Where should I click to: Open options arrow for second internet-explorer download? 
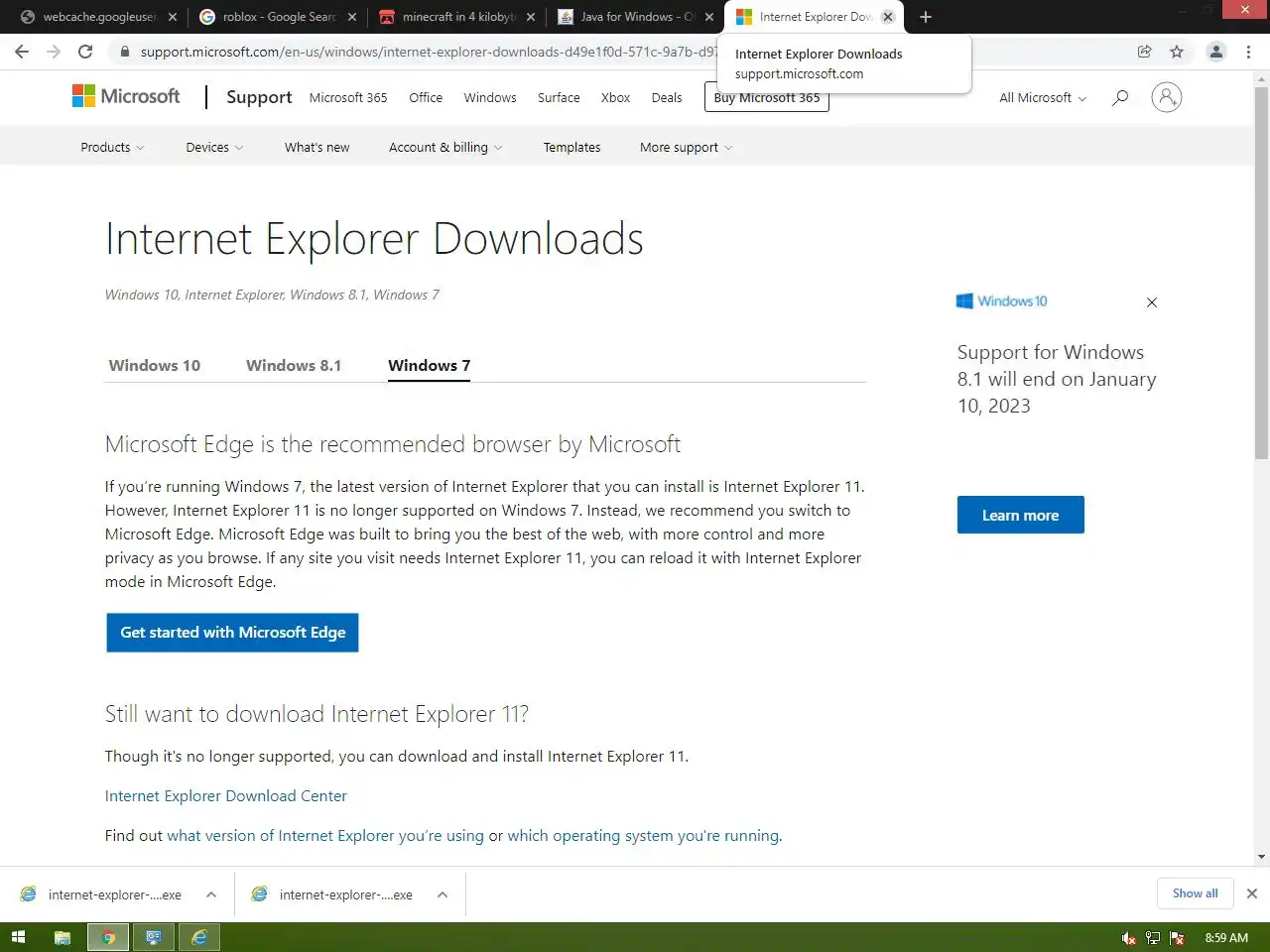[x=443, y=894]
